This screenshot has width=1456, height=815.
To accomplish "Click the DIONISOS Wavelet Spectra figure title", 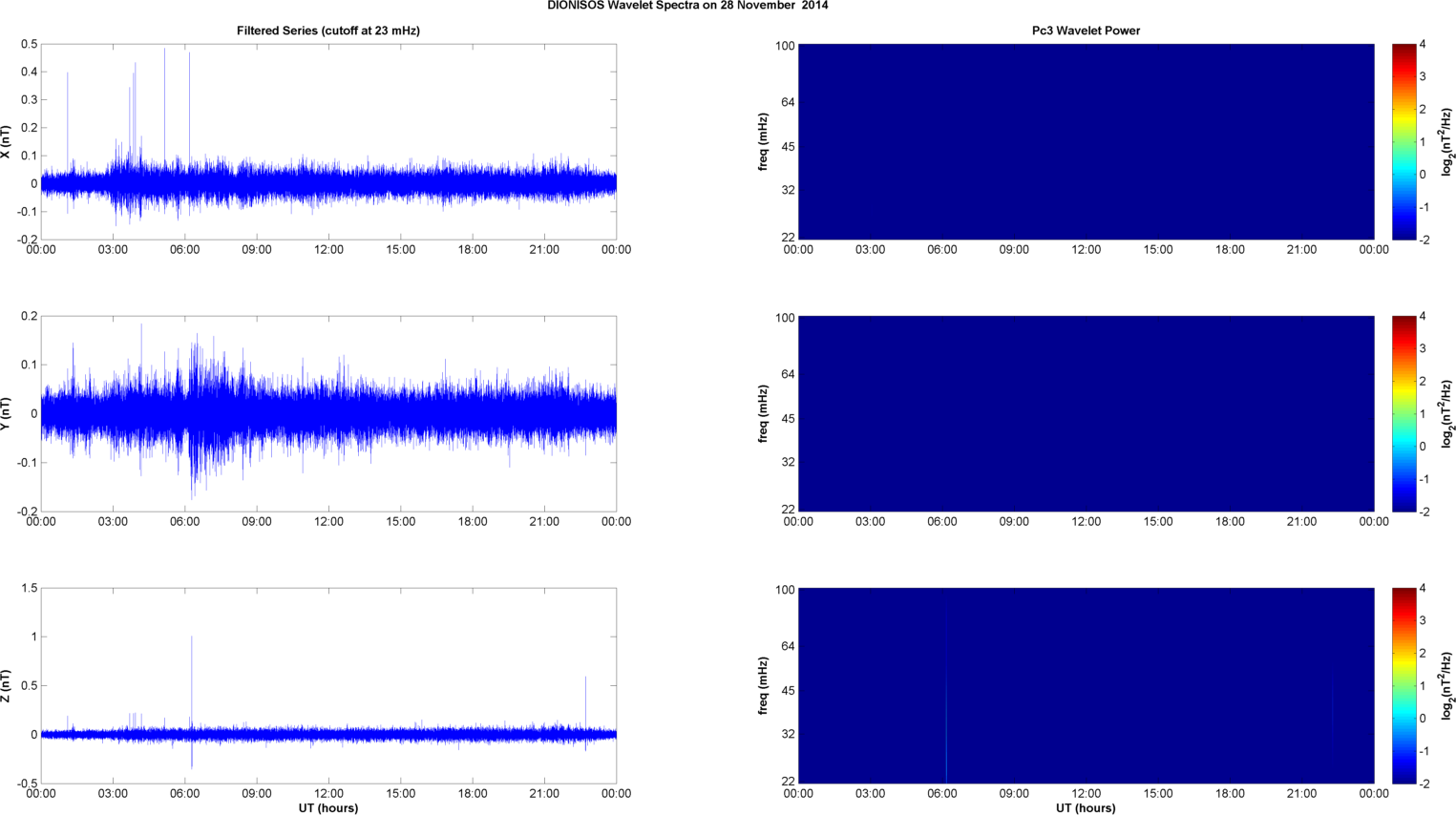I will pyautogui.click(x=687, y=6).
